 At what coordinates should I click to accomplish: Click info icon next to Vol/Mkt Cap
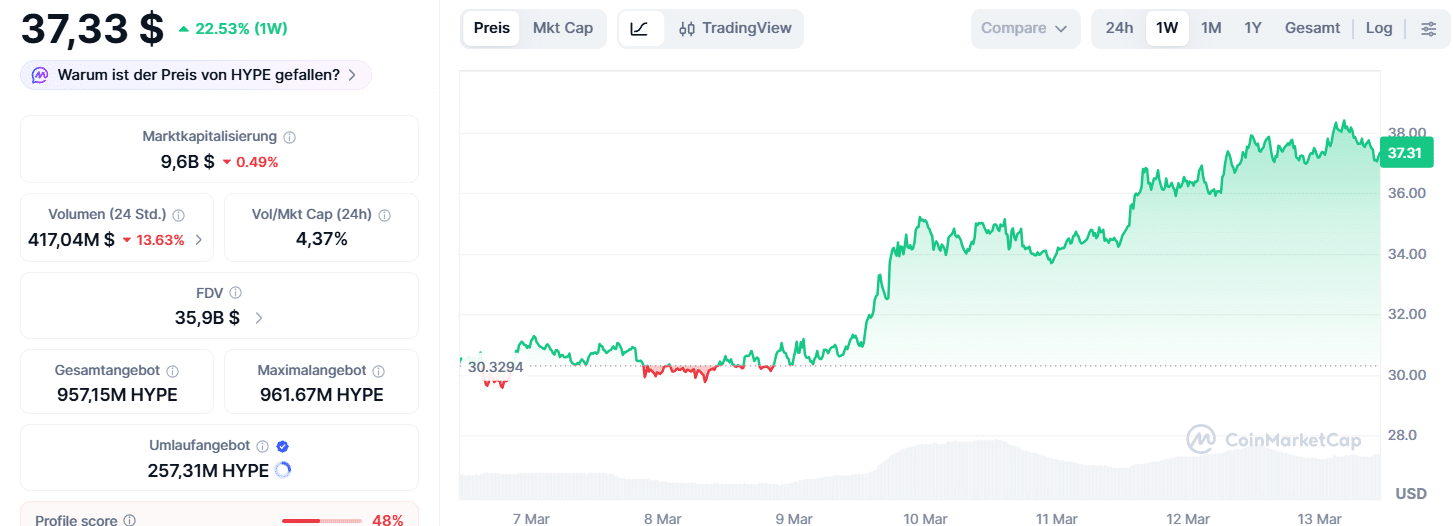pyautogui.click(x=385, y=215)
